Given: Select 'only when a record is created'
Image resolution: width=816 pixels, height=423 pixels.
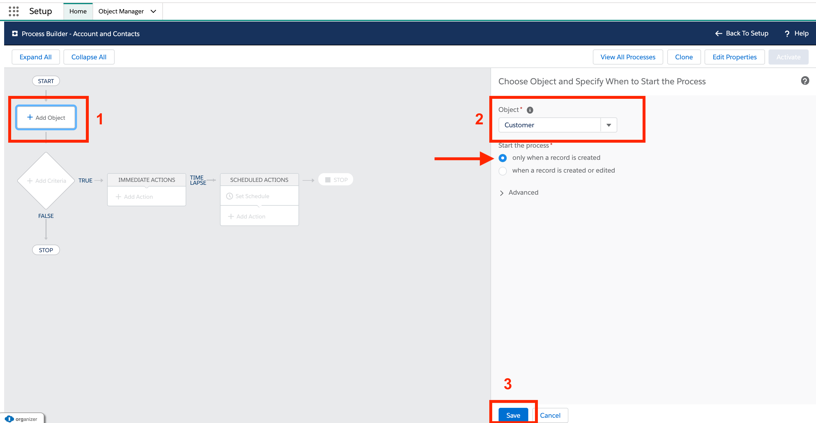Looking at the screenshot, I should click(503, 158).
